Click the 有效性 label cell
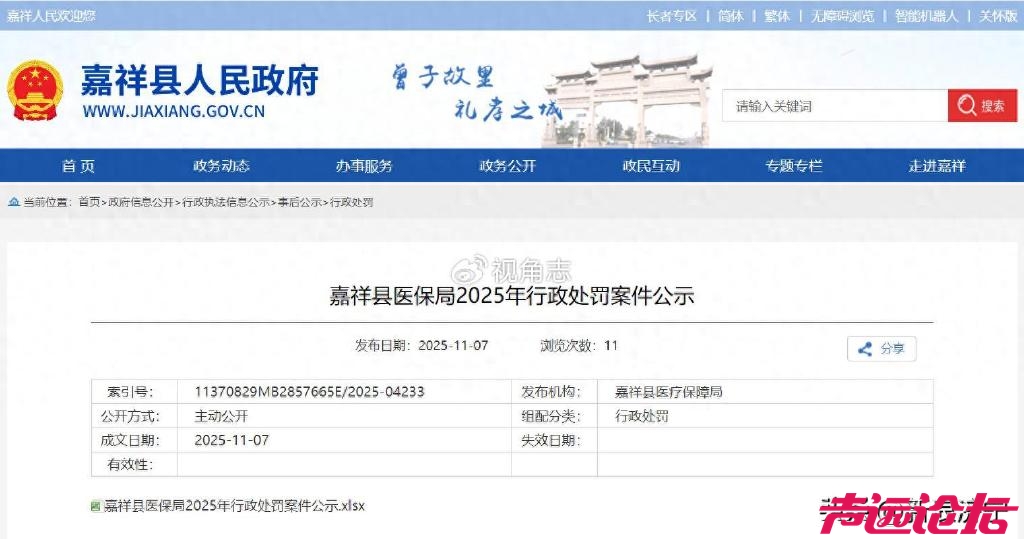The width and height of the screenshot is (1024, 539). pyautogui.click(x=134, y=465)
